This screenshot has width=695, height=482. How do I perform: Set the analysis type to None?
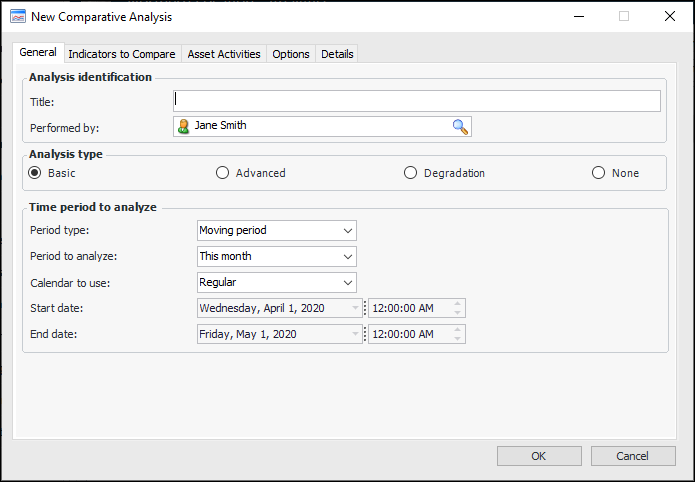[599, 173]
